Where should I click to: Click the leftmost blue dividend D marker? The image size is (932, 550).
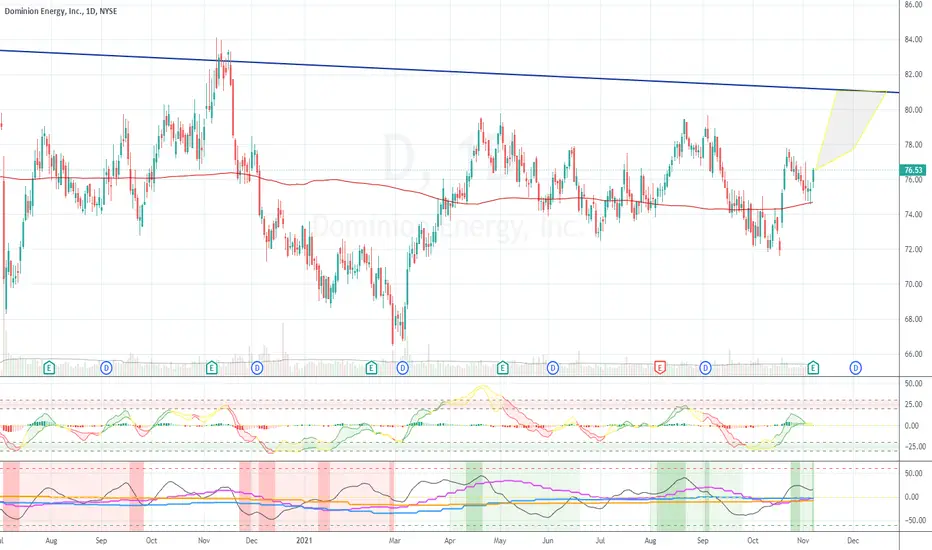tap(106, 368)
